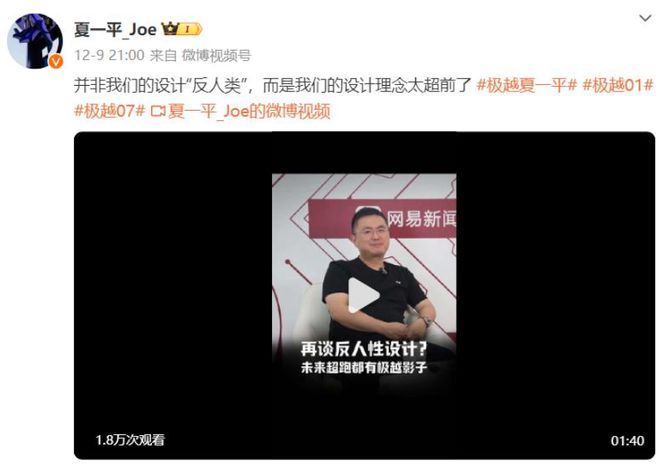Click the post text about 设计理念太超前
660x464 pixels.
pyautogui.click(x=272, y=85)
